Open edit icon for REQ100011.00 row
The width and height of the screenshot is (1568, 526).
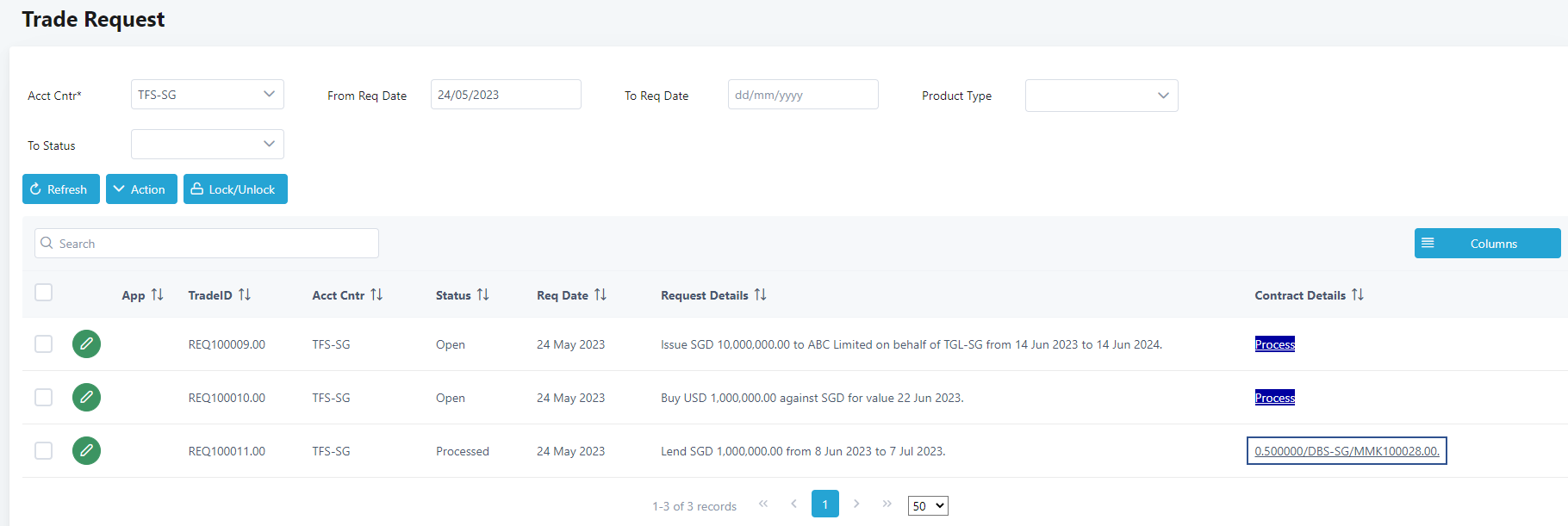[86, 451]
